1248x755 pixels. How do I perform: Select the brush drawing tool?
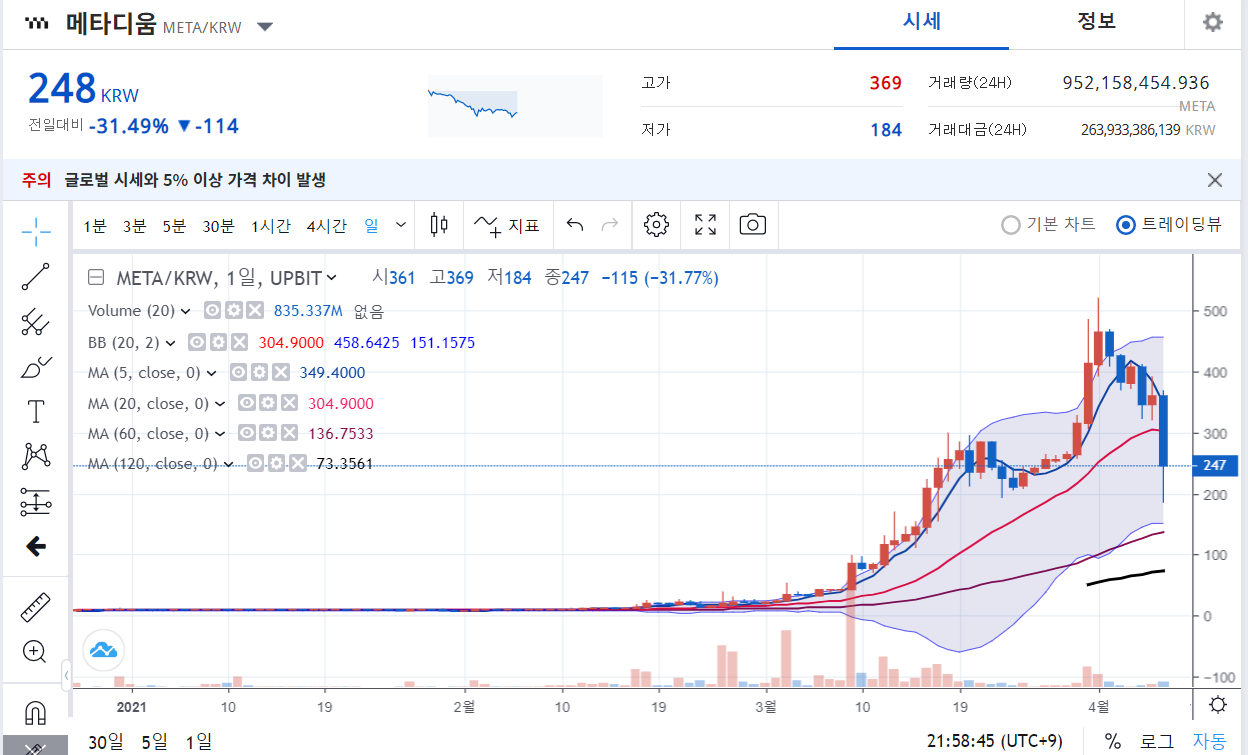click(36, 367)
